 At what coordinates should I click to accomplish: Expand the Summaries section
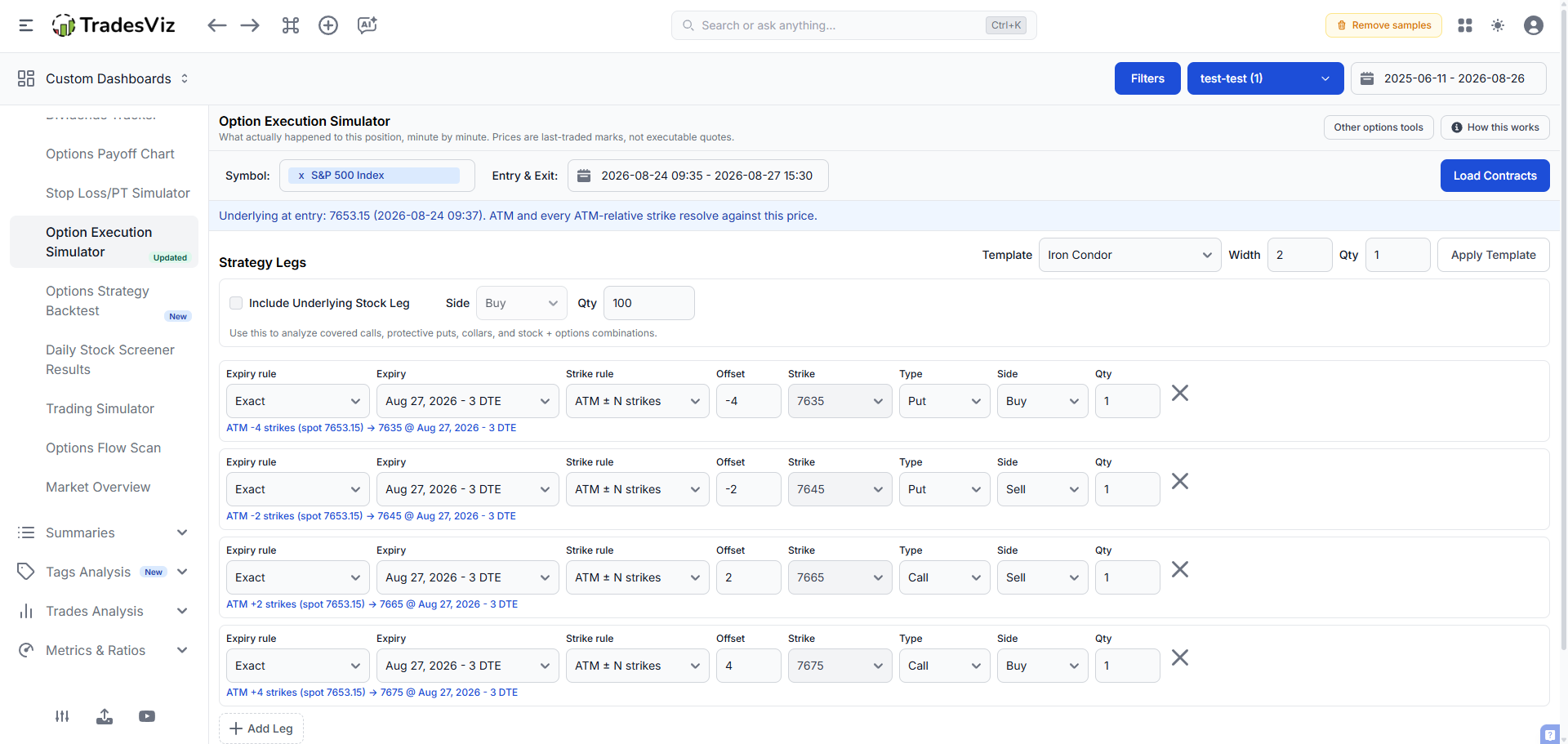182,532
